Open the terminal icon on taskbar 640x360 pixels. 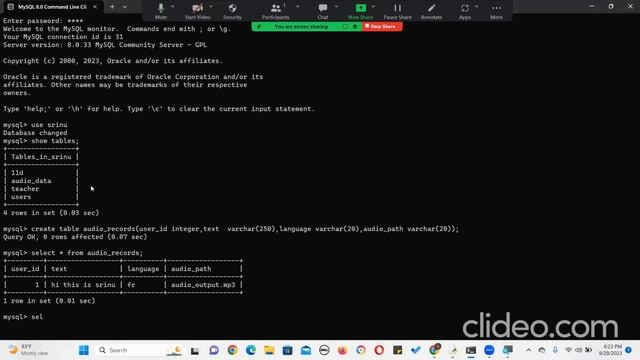pyautogui.click(x=471, y=350)
